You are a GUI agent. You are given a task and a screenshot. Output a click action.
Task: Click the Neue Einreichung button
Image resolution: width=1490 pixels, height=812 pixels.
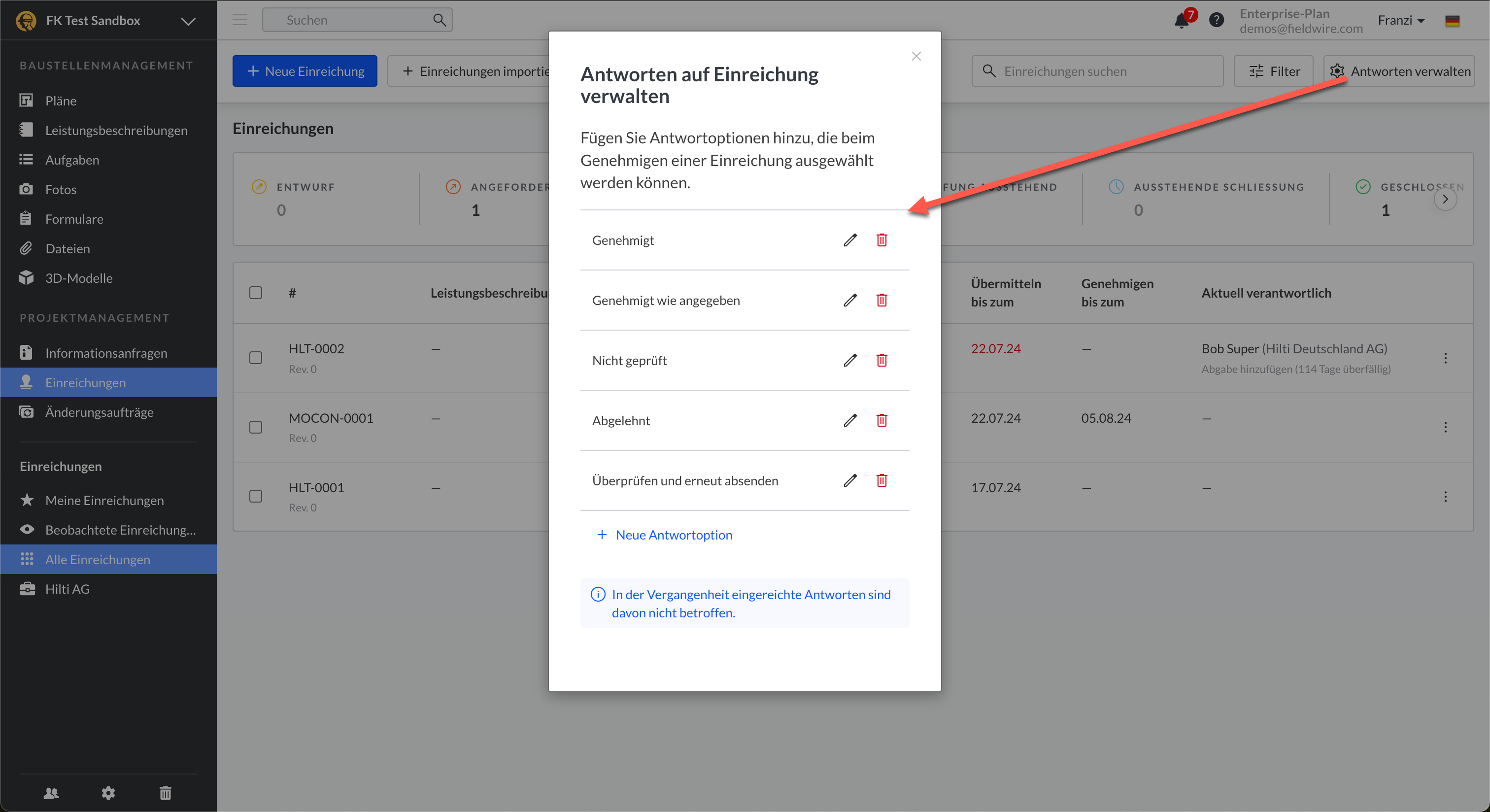coord(305,71)
